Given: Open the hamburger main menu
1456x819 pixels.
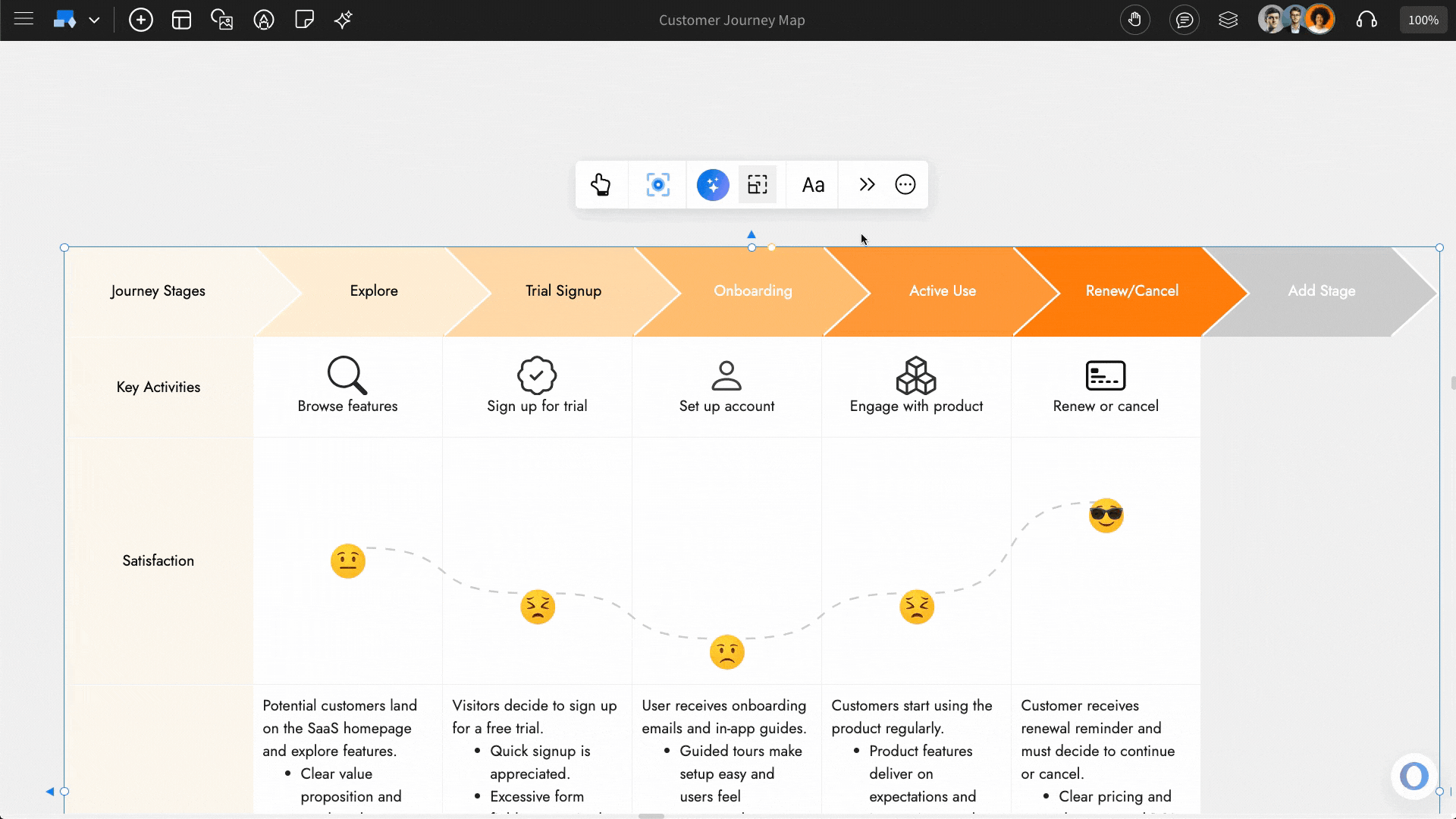Looking at the screenshot, I should pyautogui.click(x=24, y=20).
